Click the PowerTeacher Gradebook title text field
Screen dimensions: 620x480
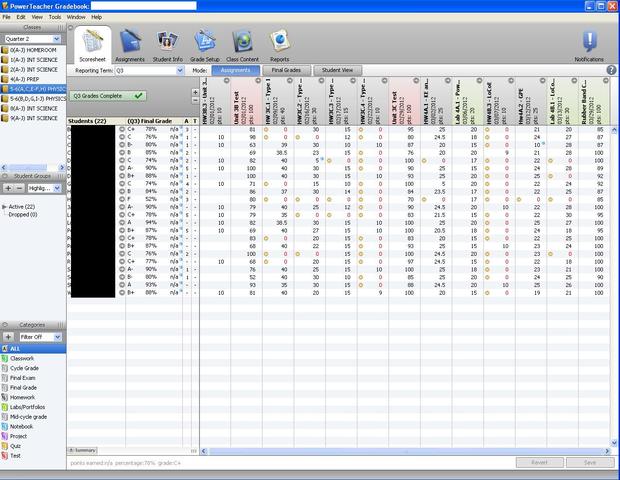point(144,6)
